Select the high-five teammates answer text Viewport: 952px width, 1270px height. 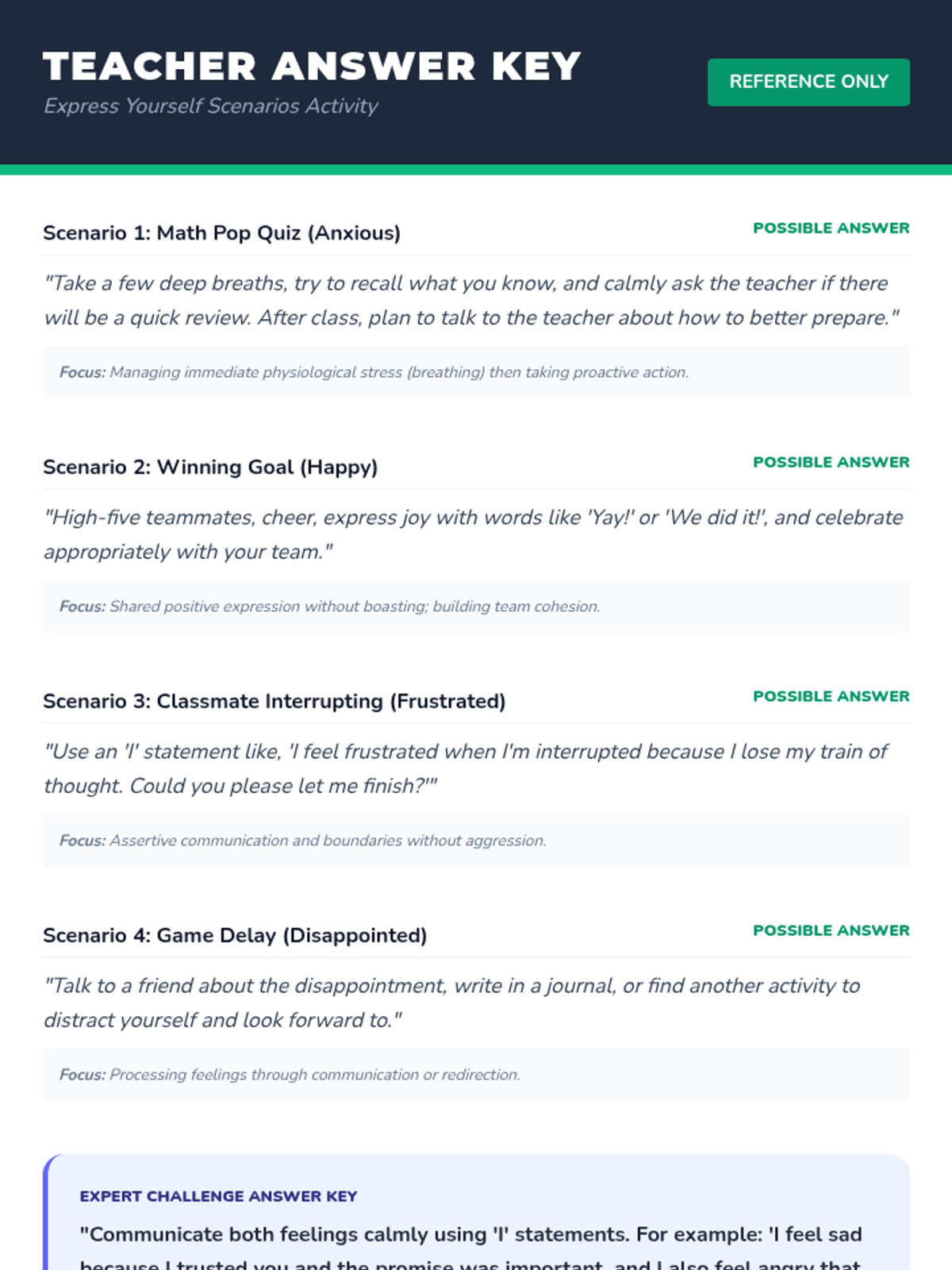474,534
